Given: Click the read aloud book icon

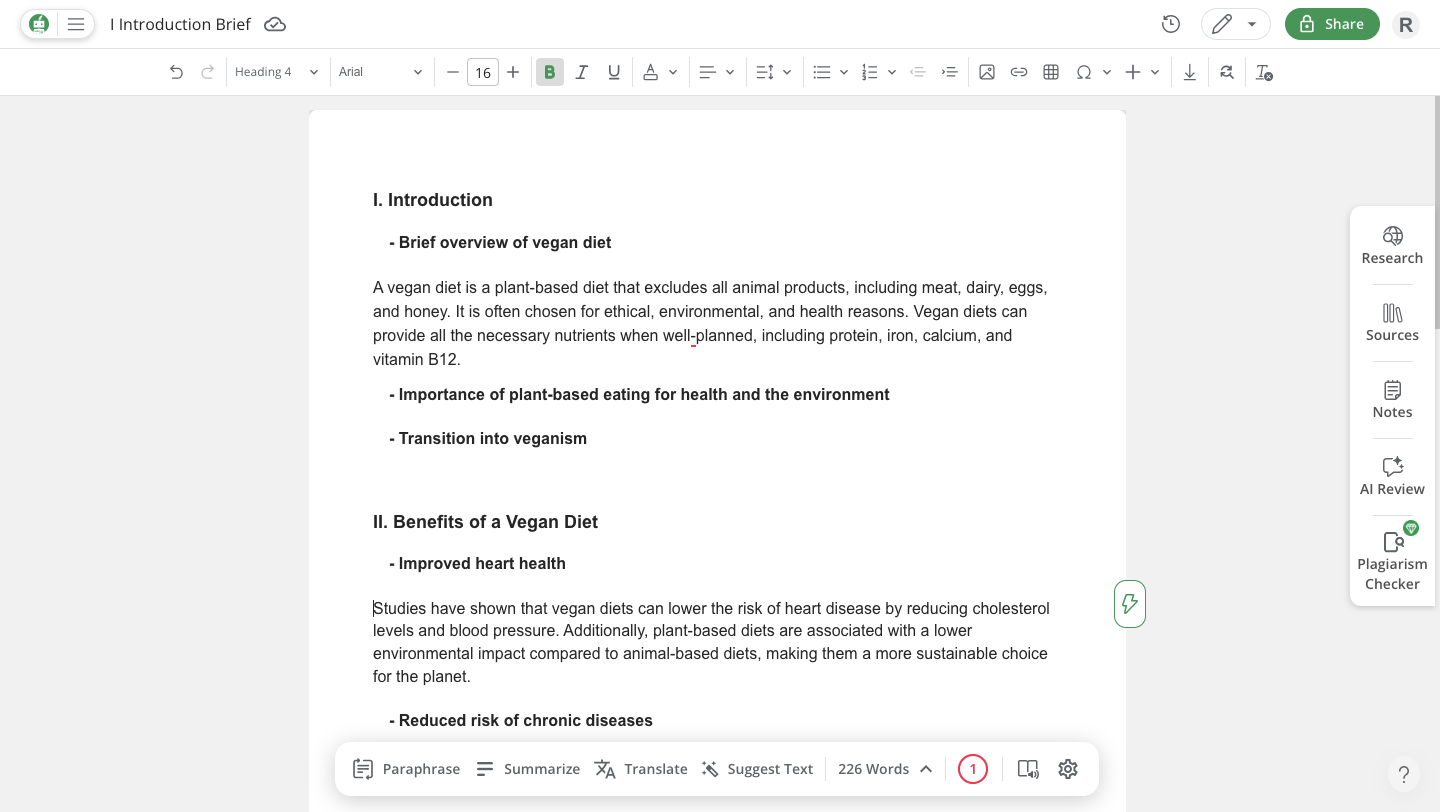Looking at the screenshot, I should coord(1028,769).
